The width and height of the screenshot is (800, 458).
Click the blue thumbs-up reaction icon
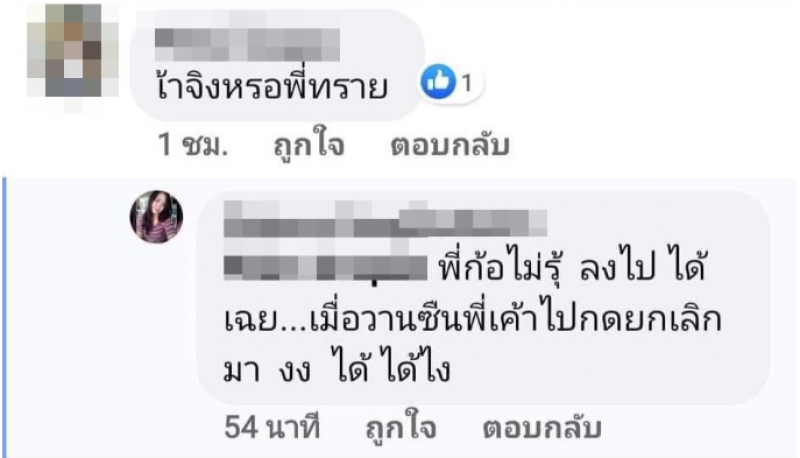click(438, 82)
